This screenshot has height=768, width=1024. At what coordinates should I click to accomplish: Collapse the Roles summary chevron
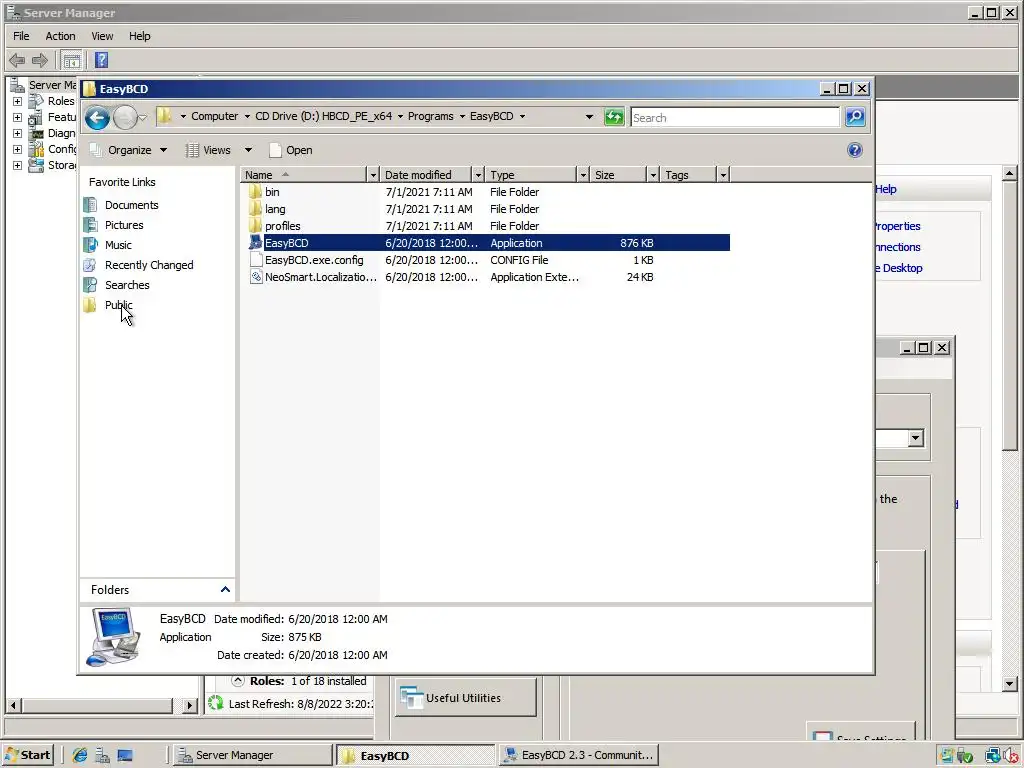click(238, 681)
